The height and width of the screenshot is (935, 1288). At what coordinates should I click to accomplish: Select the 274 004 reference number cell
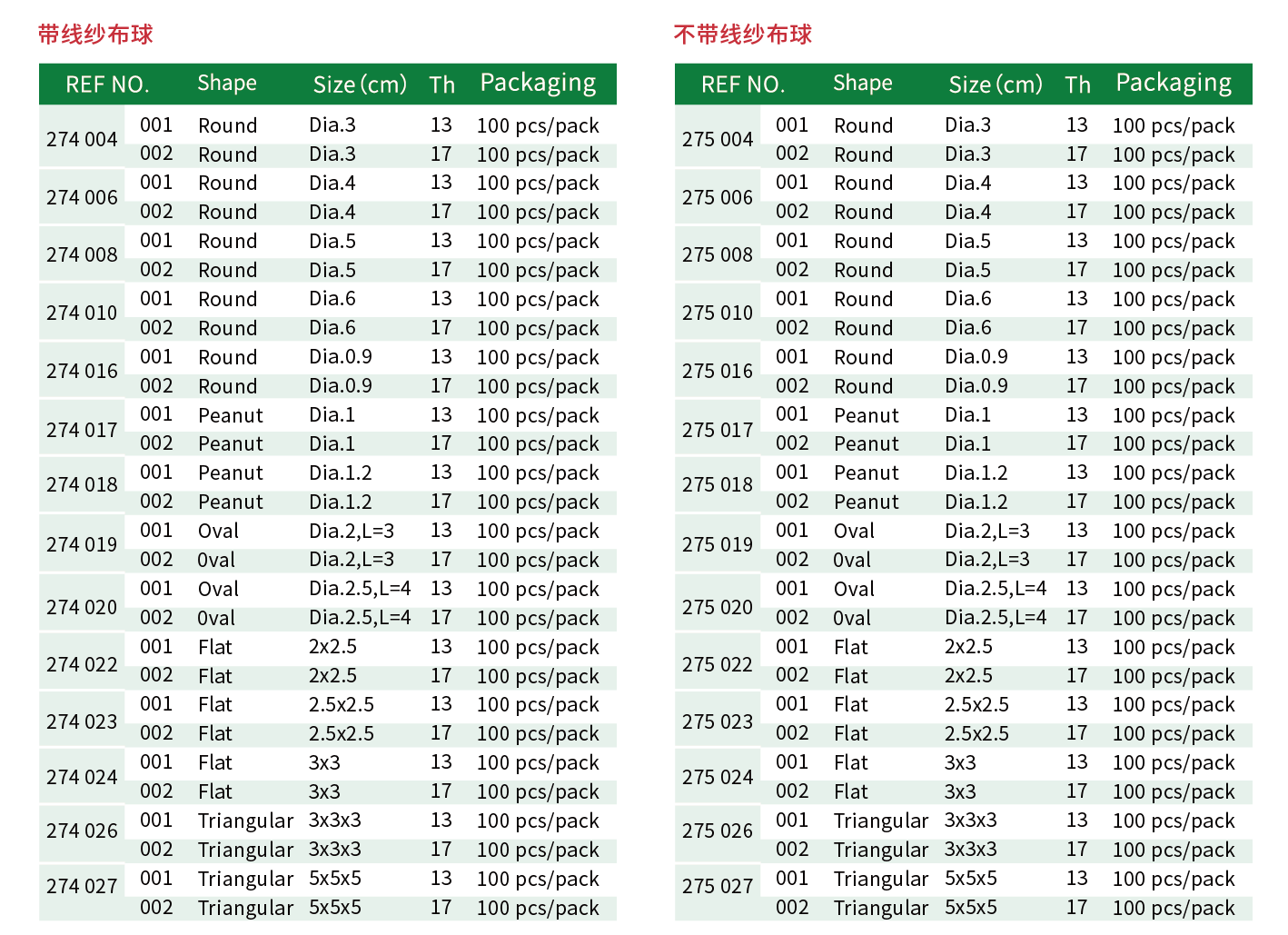coord(82,139)
